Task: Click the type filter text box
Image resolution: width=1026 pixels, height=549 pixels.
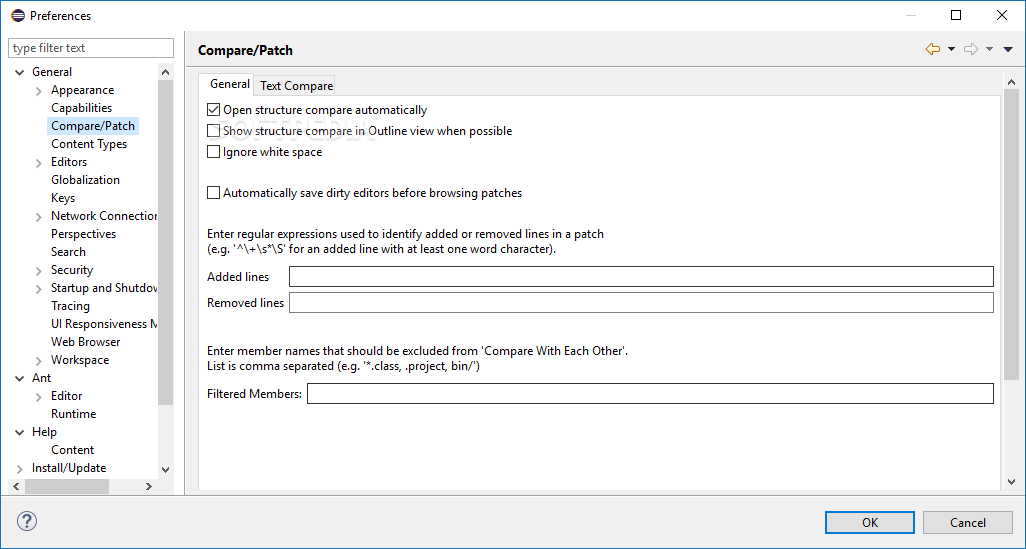Action: tap(91, 48)
